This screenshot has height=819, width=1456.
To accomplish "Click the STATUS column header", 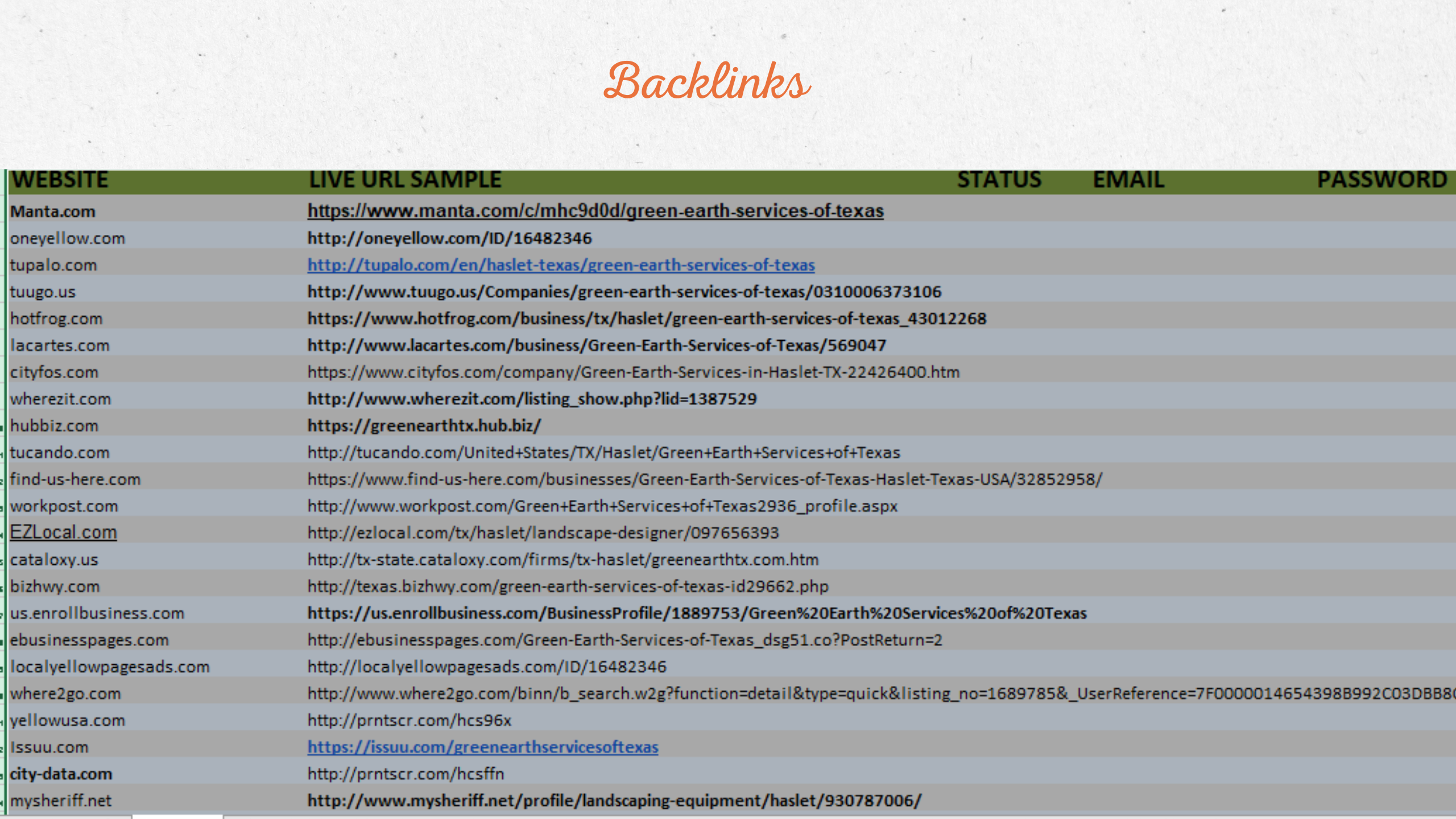I will (x=999, y=180).
